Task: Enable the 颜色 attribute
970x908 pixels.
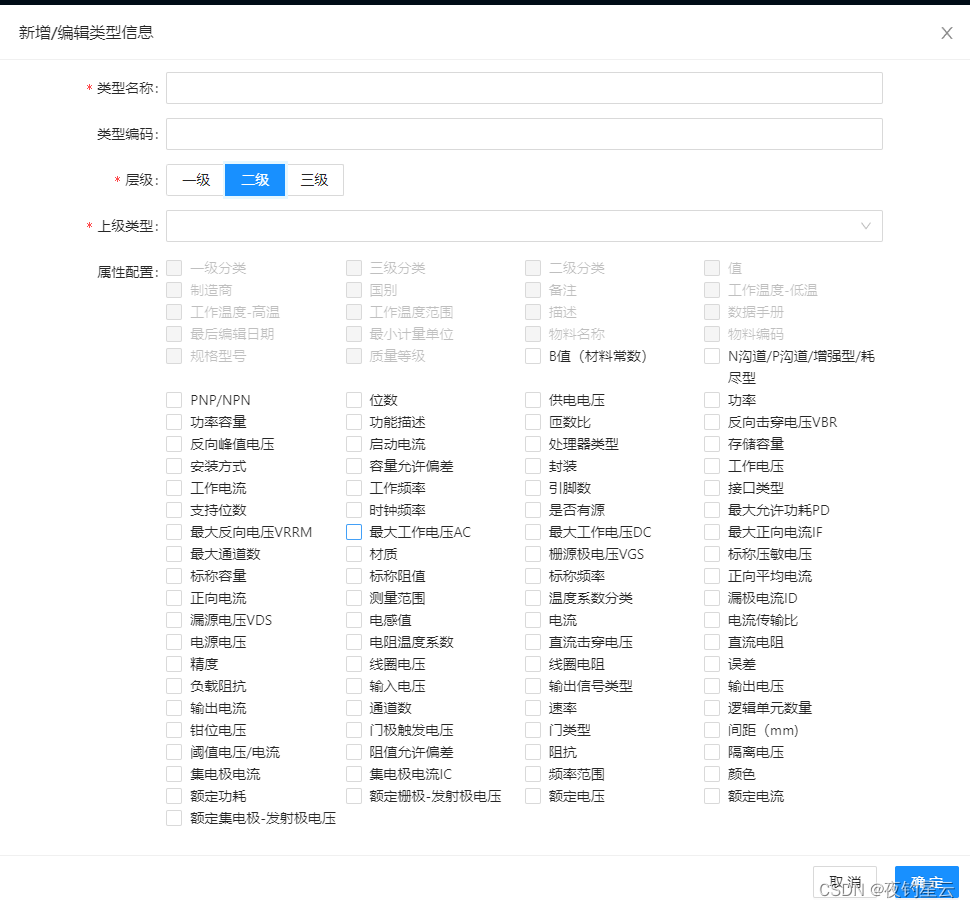Action: (713, 774)
